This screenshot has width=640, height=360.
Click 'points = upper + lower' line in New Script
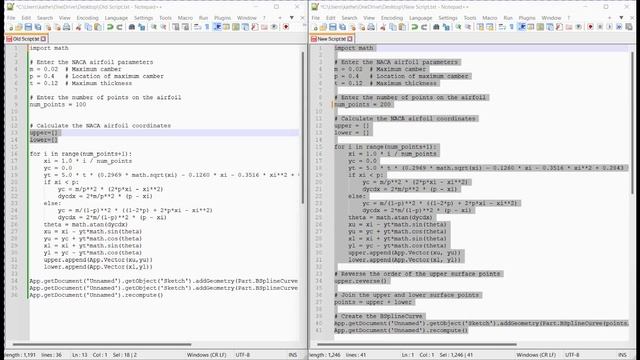point(373,302)
